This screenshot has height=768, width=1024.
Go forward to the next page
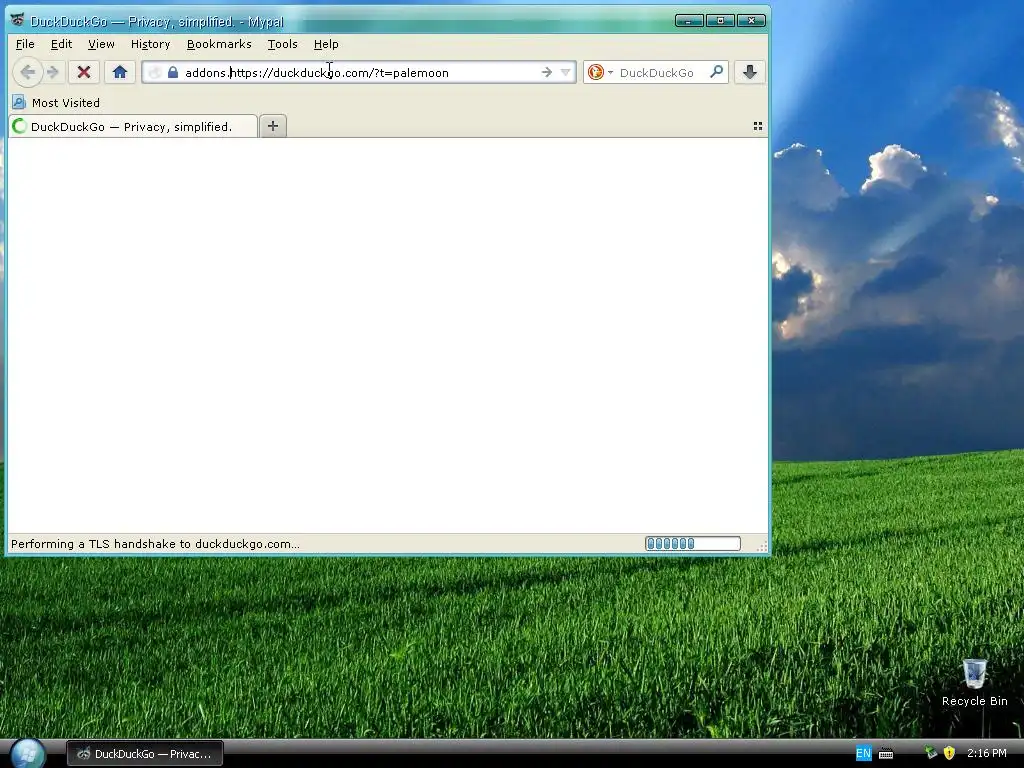point(54,72)
